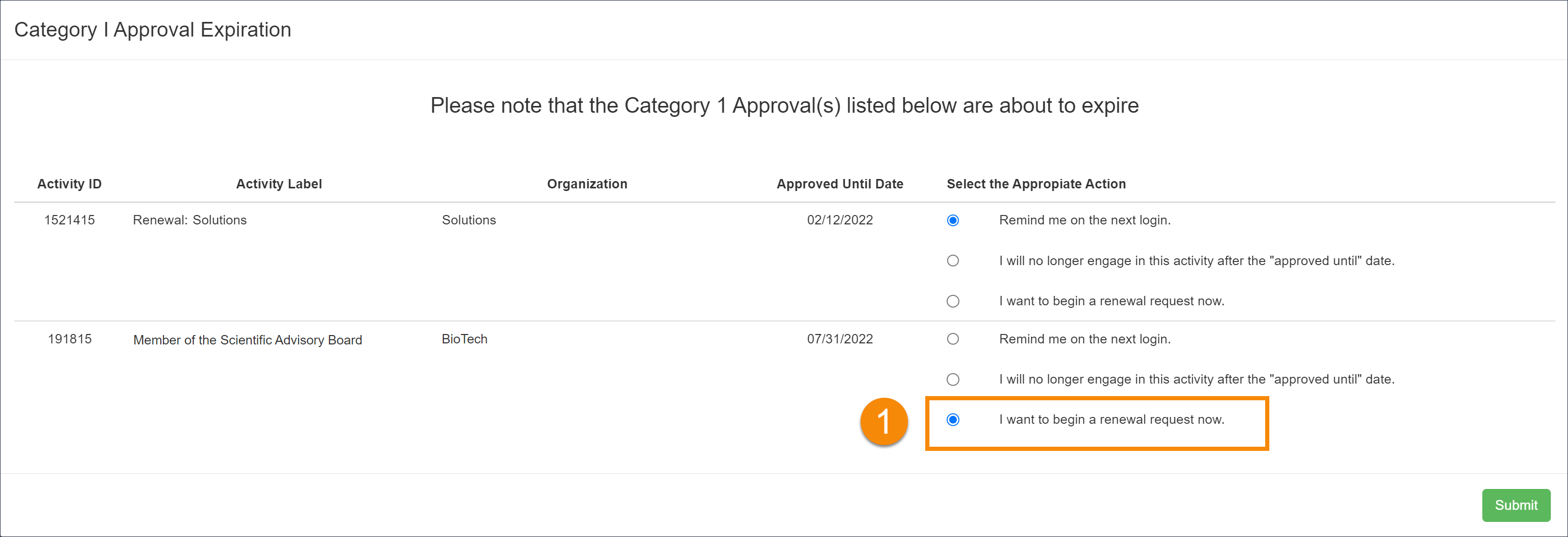Select the highlighted renewal request radio for BioTech
Screen dimensions: 1568x537
click(952, 420)
